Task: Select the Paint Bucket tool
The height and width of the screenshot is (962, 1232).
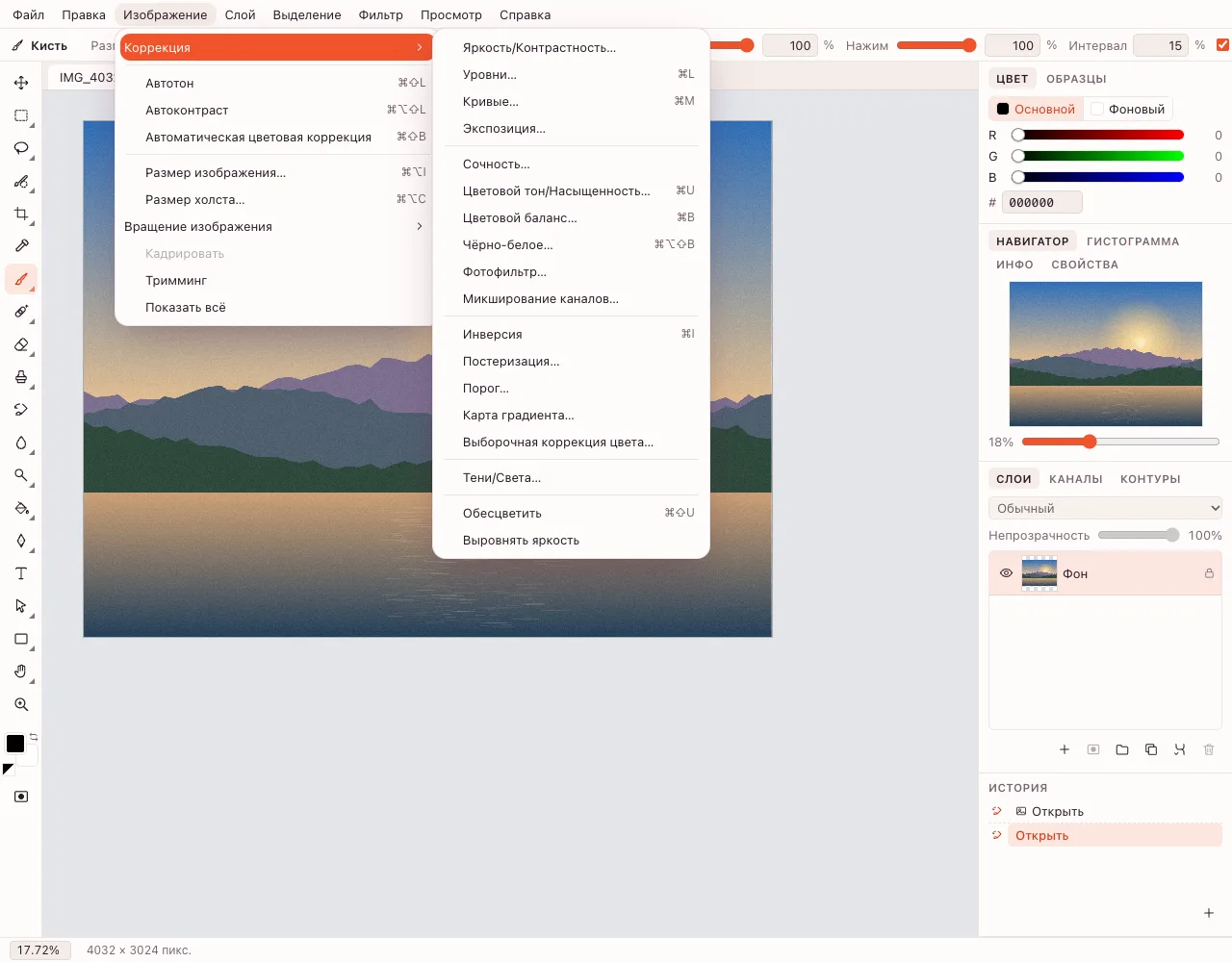Action: click(x=21, y=508)
